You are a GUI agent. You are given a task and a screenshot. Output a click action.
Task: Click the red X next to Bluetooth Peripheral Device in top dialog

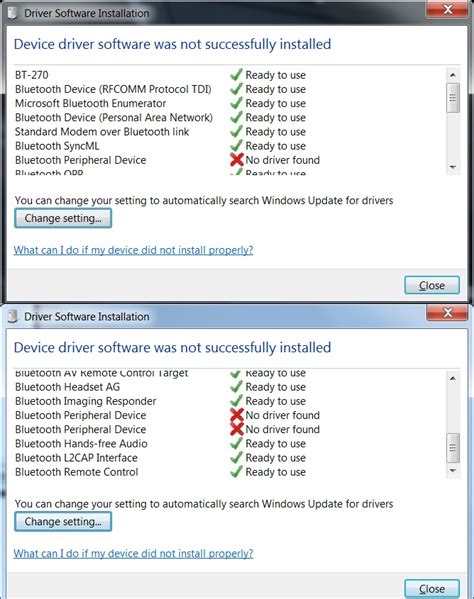click(237, 160)
